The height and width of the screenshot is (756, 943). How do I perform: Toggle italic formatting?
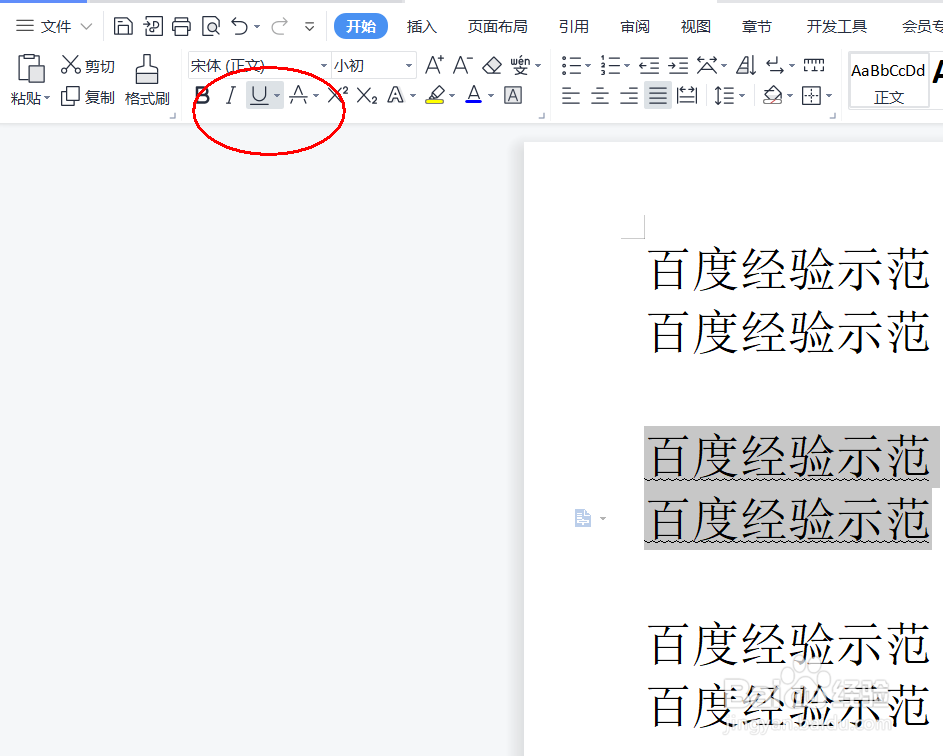pyautogui.click(x=231, y=95)
